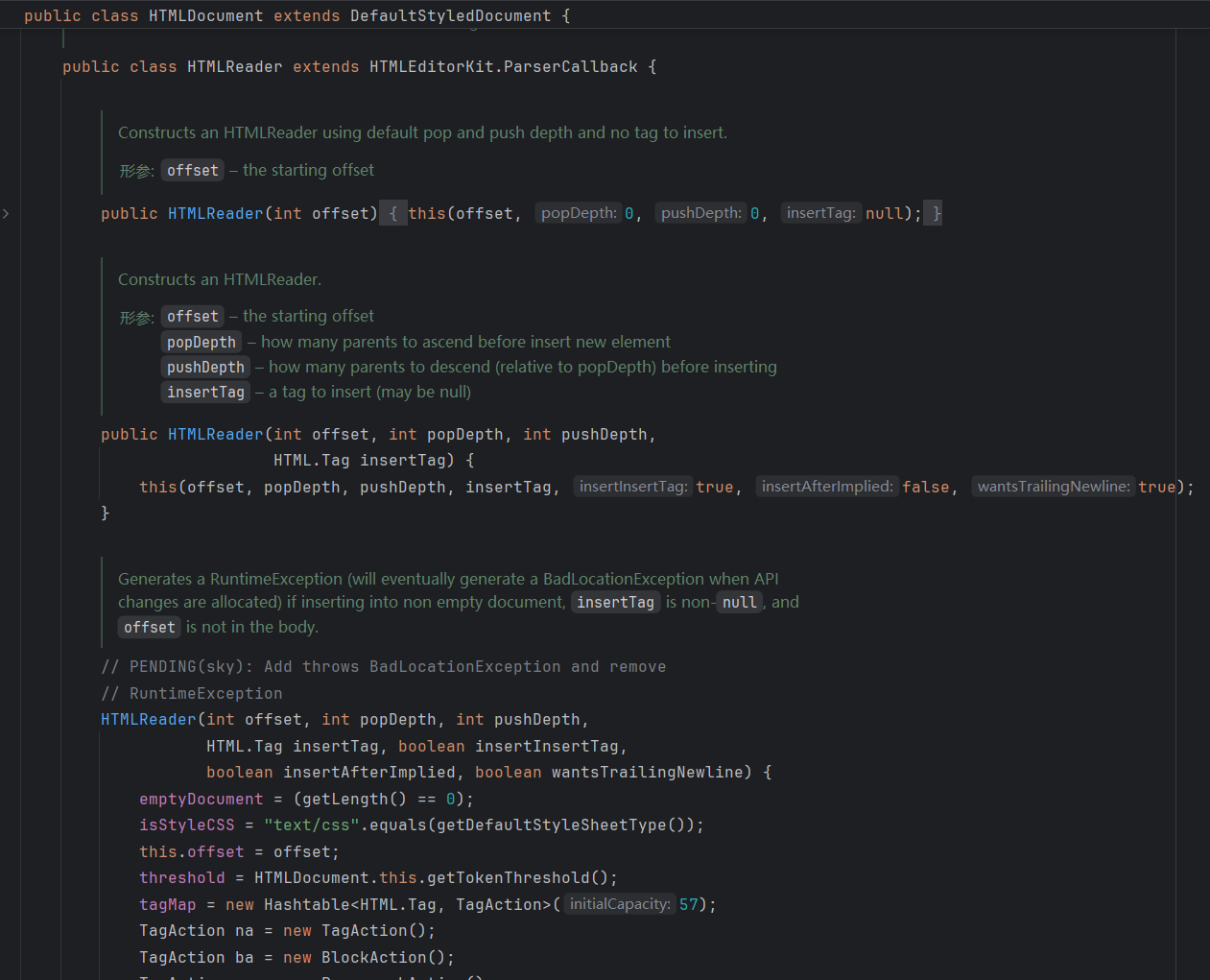Click DefaultStyledDocument in the sticky class header

(451, 15)
